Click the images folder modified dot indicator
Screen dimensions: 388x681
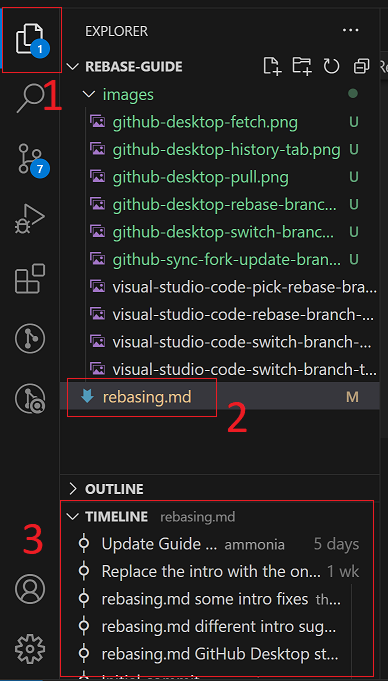click(353, 93)
